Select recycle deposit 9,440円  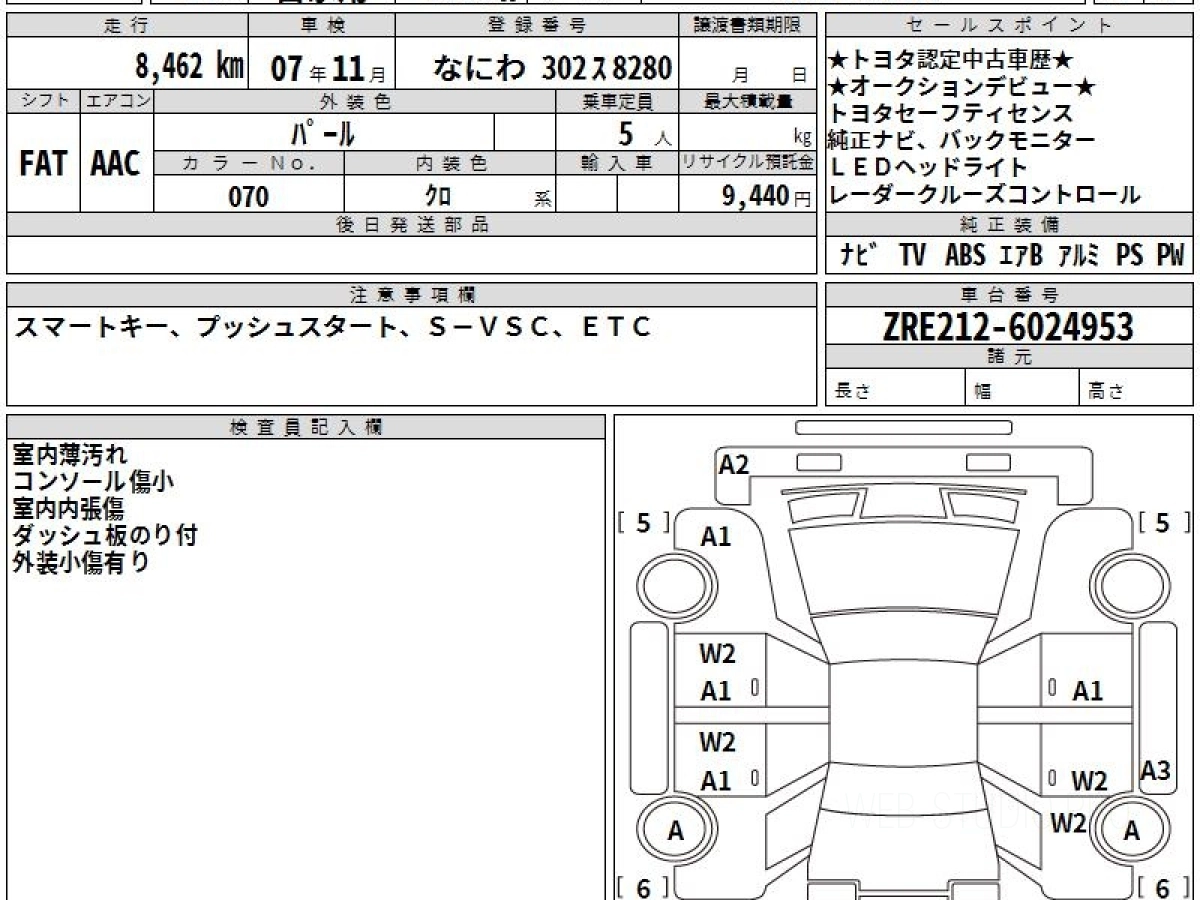[x=766, y=196]
